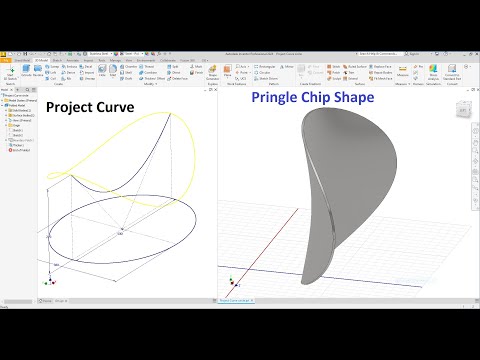Select the work Plane tool
Image resolution: width=480 pixels, height=360 pixels.
pos(227,71)
